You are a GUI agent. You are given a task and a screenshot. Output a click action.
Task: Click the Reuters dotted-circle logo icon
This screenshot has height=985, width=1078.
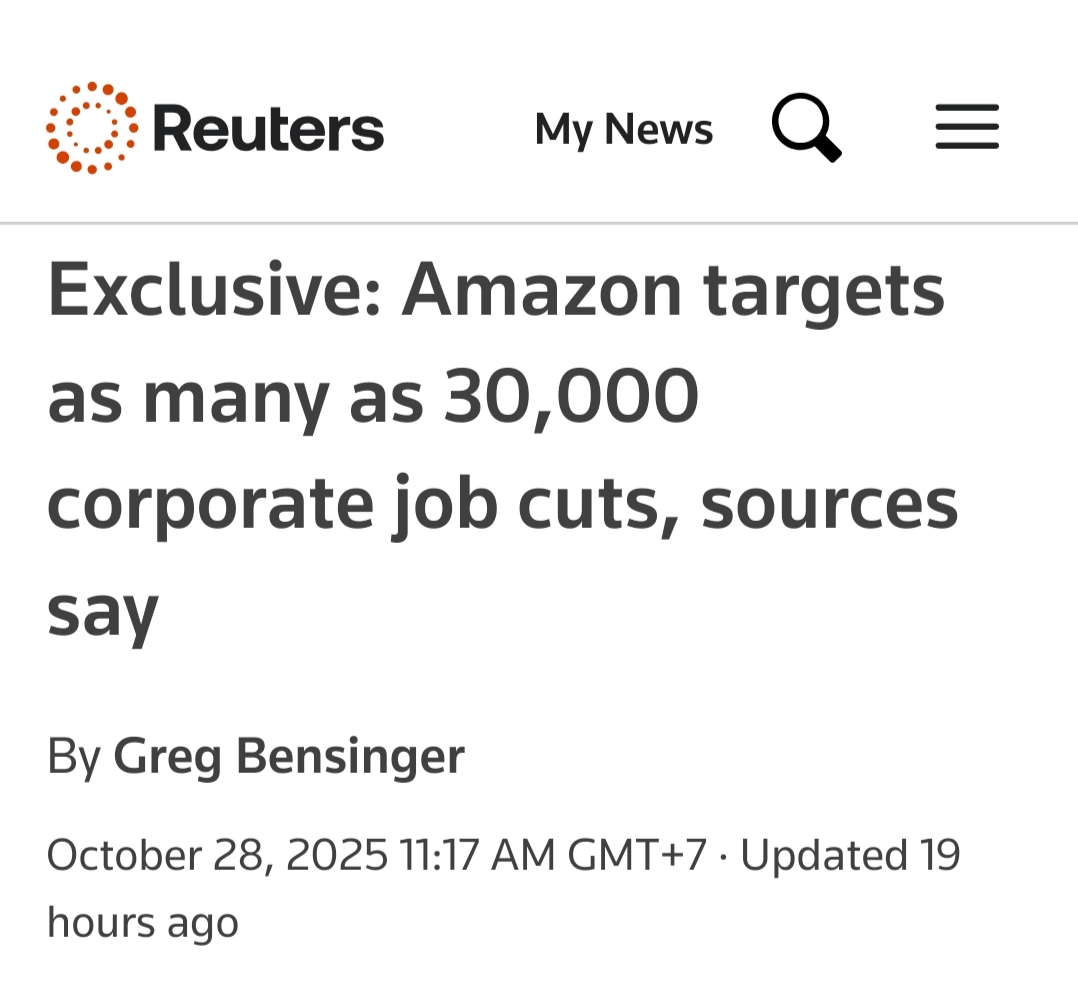click(92, 128)
